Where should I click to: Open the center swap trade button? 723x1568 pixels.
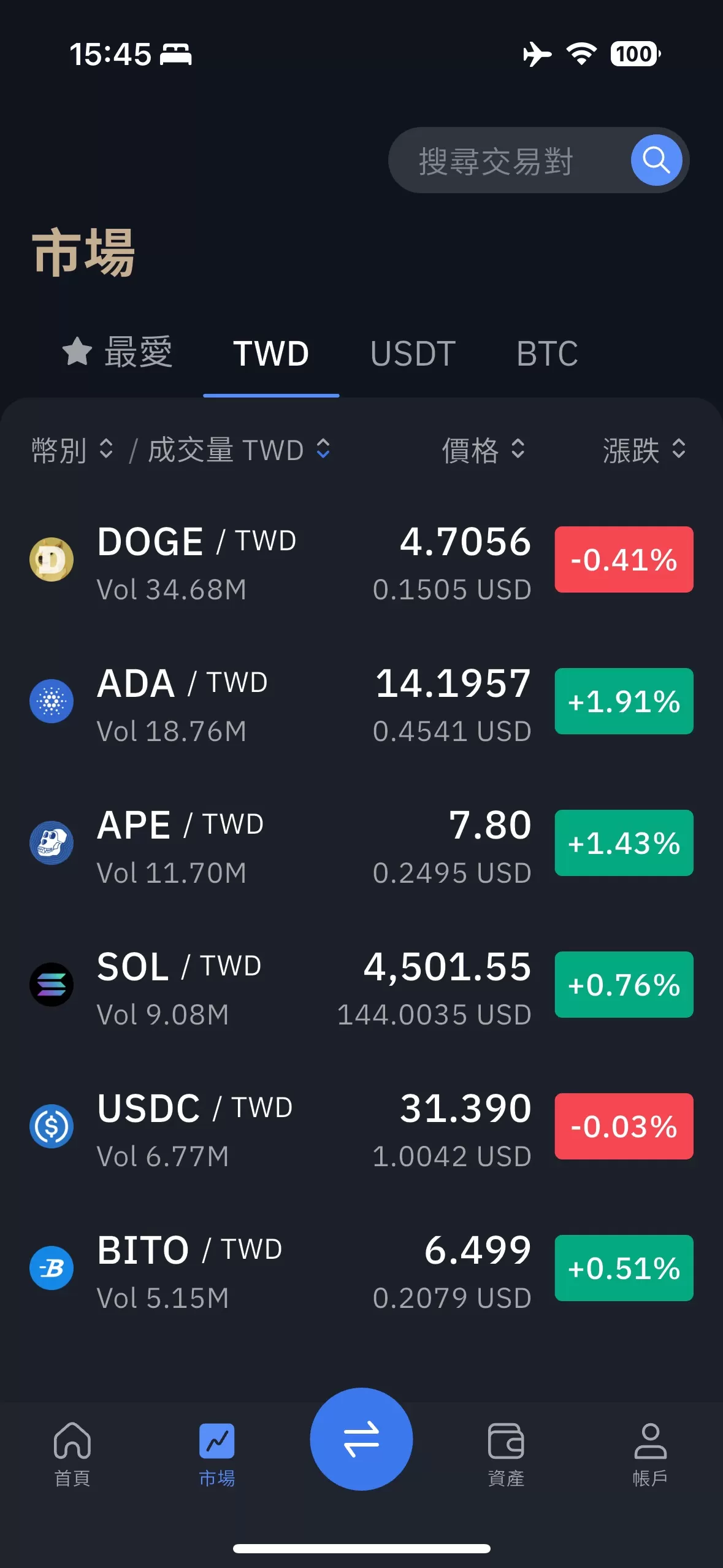[361, 1439]
